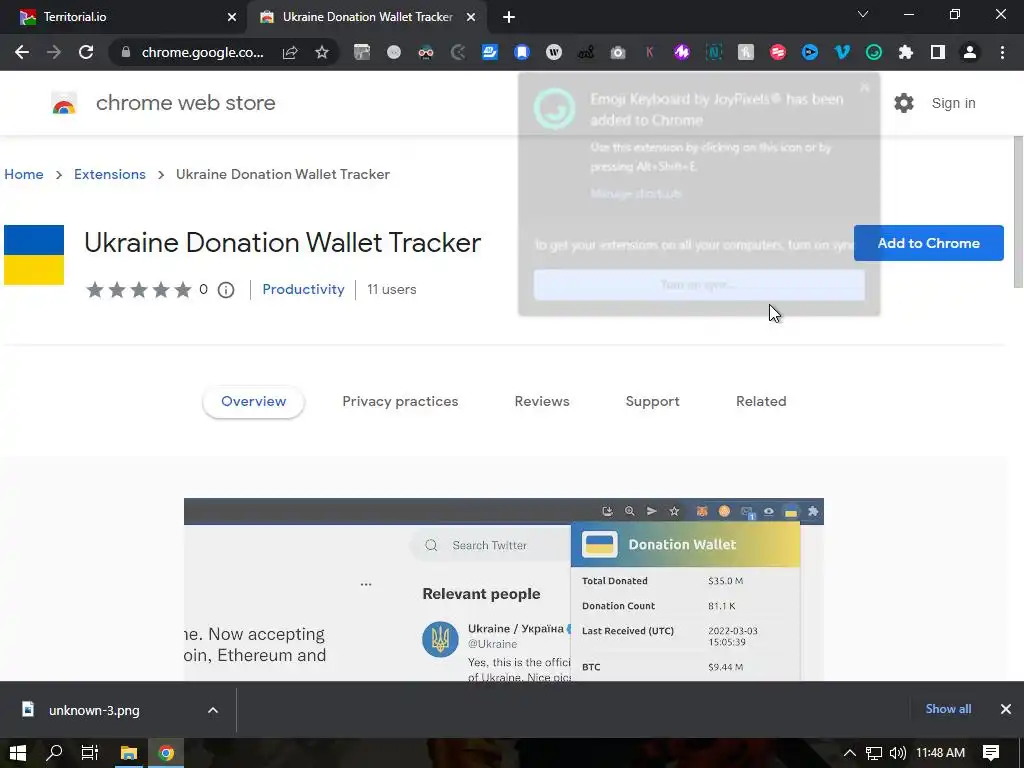The width and height of the screenshot is (1024, 768).
Task: Click the '11 users' text
Action: [x=391, y=289]
